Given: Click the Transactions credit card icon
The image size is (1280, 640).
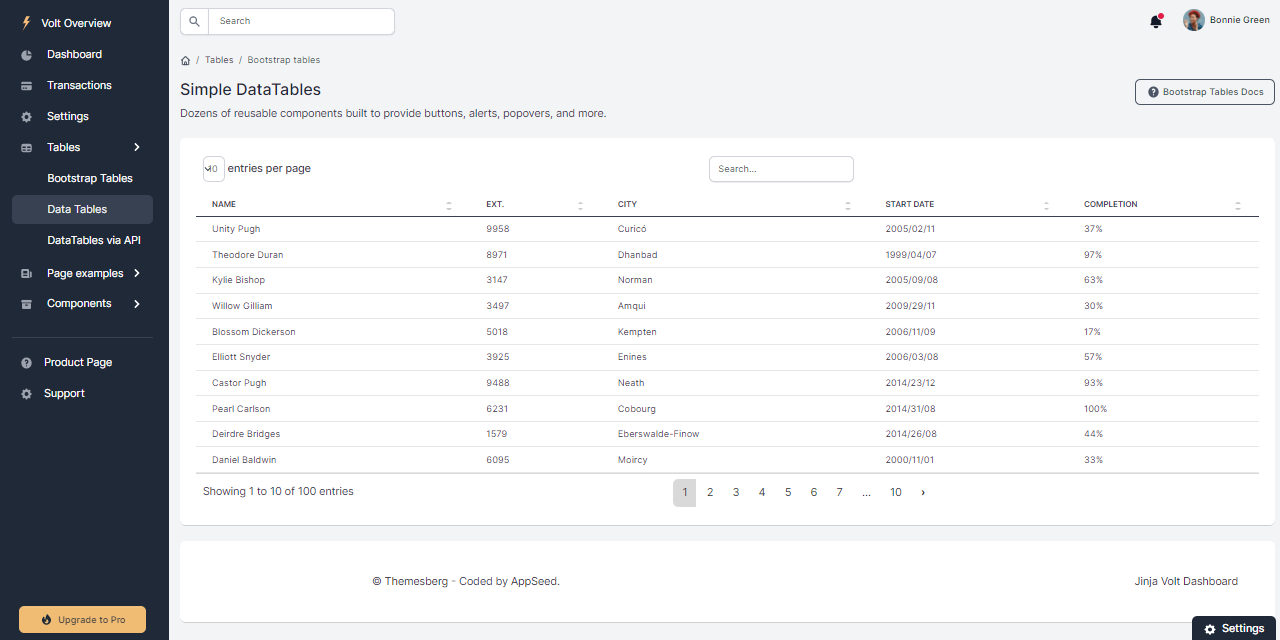Looking at the screenshot, I should 27,86.
